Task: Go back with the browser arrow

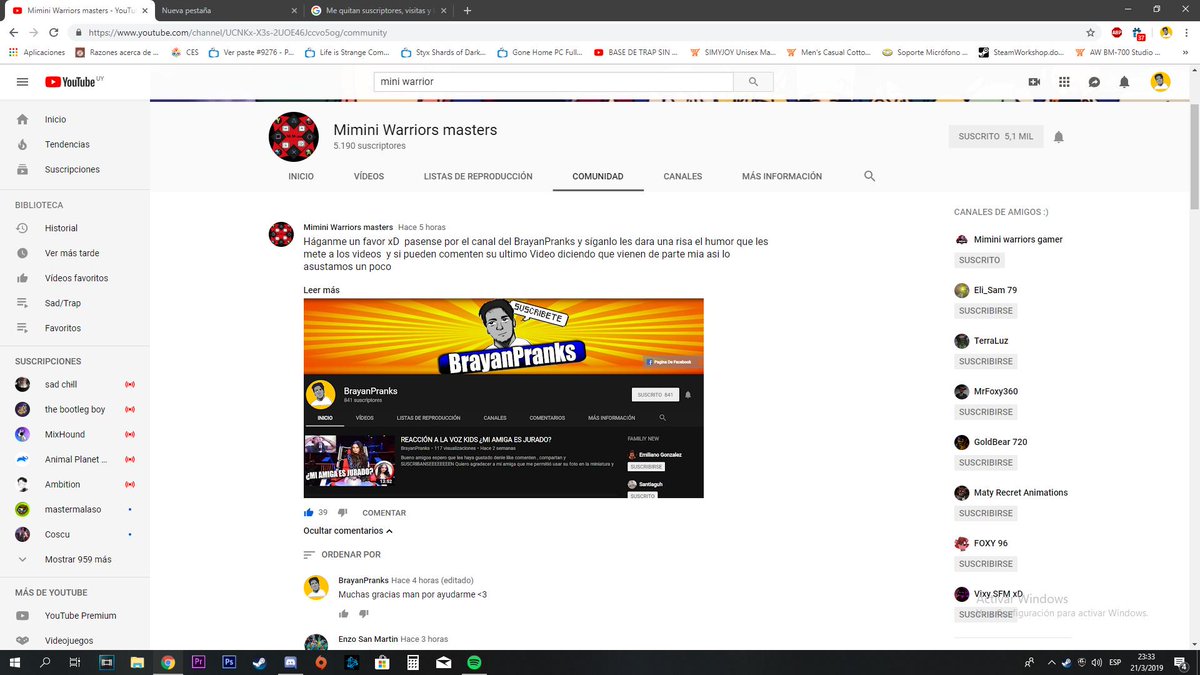Action: (x=13, y=32)
